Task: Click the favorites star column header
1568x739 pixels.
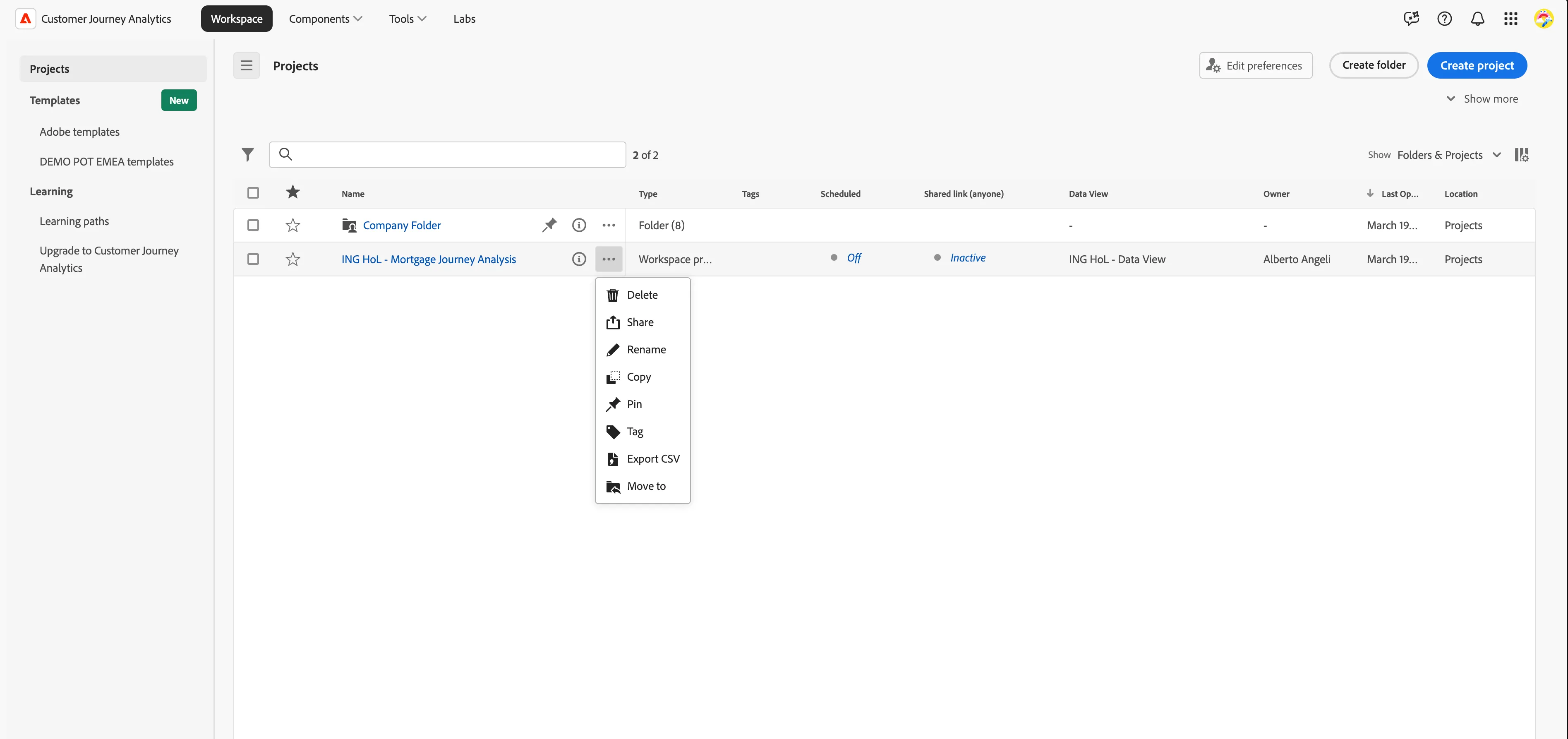Action: pos(293,192)
